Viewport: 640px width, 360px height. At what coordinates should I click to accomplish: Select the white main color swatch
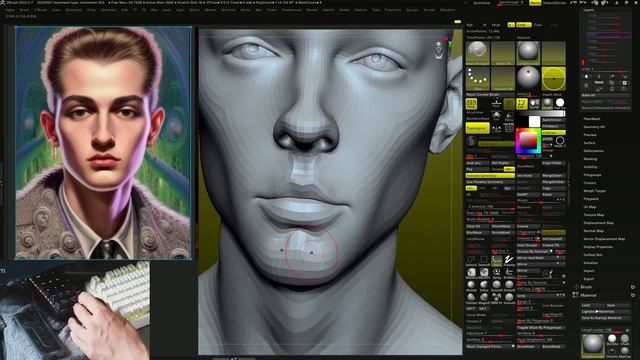(x=535, y=121)
